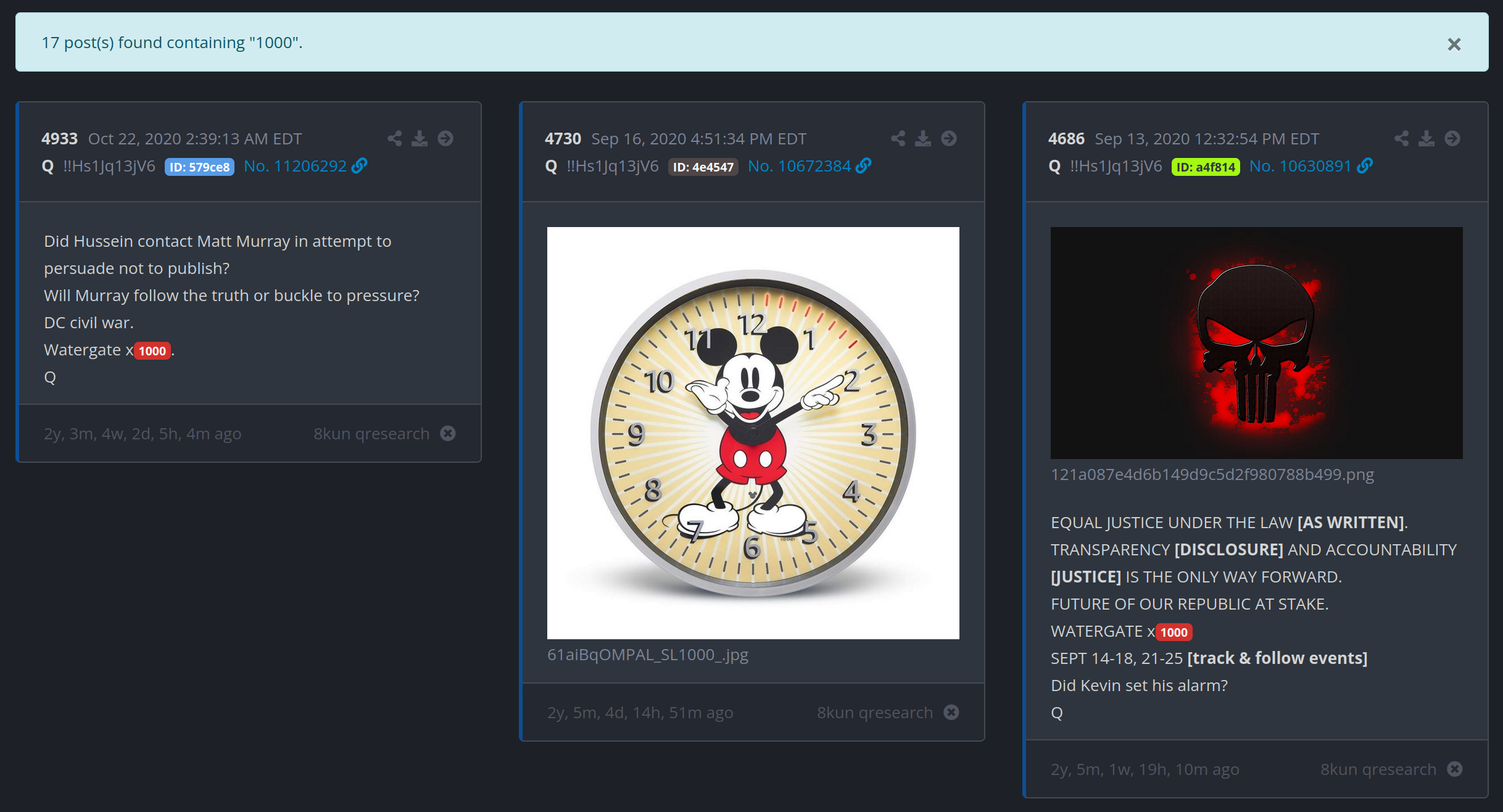Viewport: 1503px width, 812px height.
Task: Click "2y, 5m, 1w, 19h, 10m ago"
Action: click(x=1145, y=769)
